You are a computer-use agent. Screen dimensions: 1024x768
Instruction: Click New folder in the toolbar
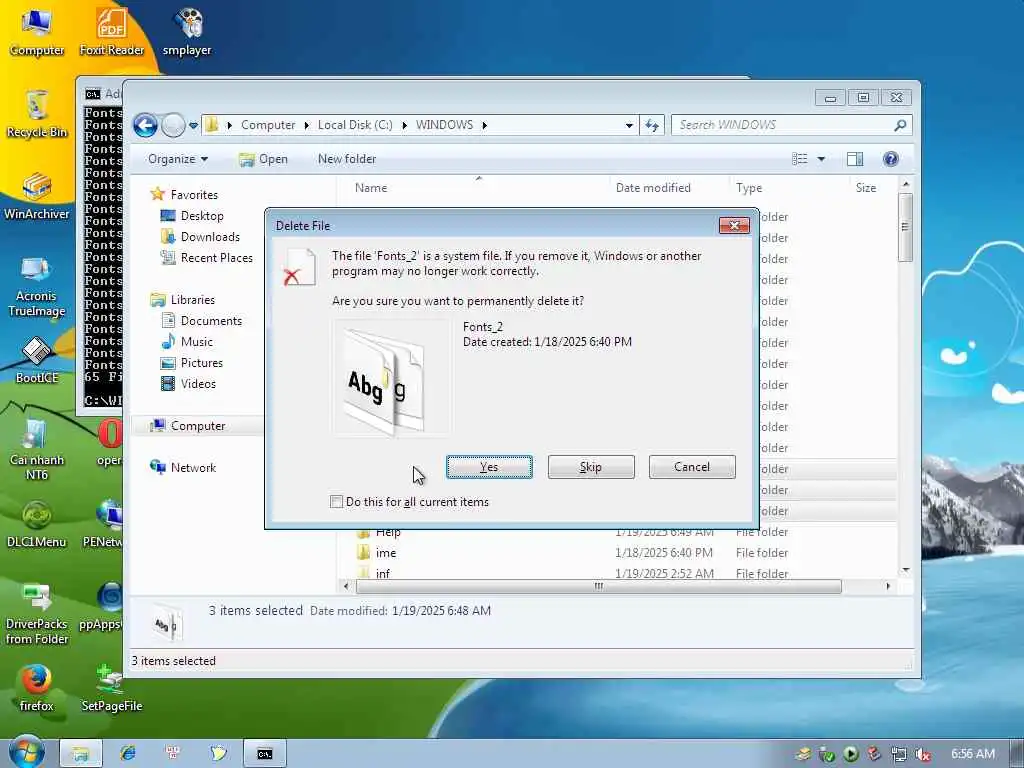347,159
